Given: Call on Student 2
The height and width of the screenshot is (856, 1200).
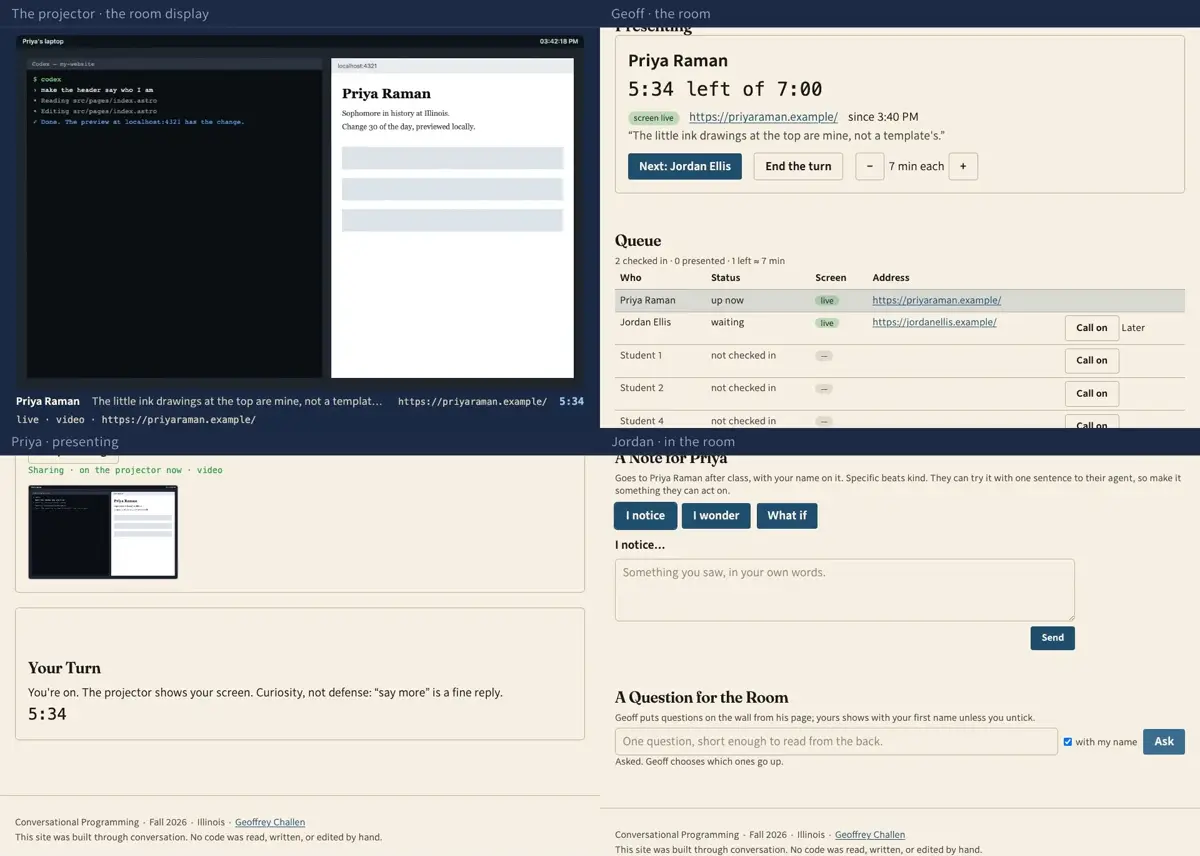Looking at the screenshot, I should pyautogui.click(x=1091, y=393).
